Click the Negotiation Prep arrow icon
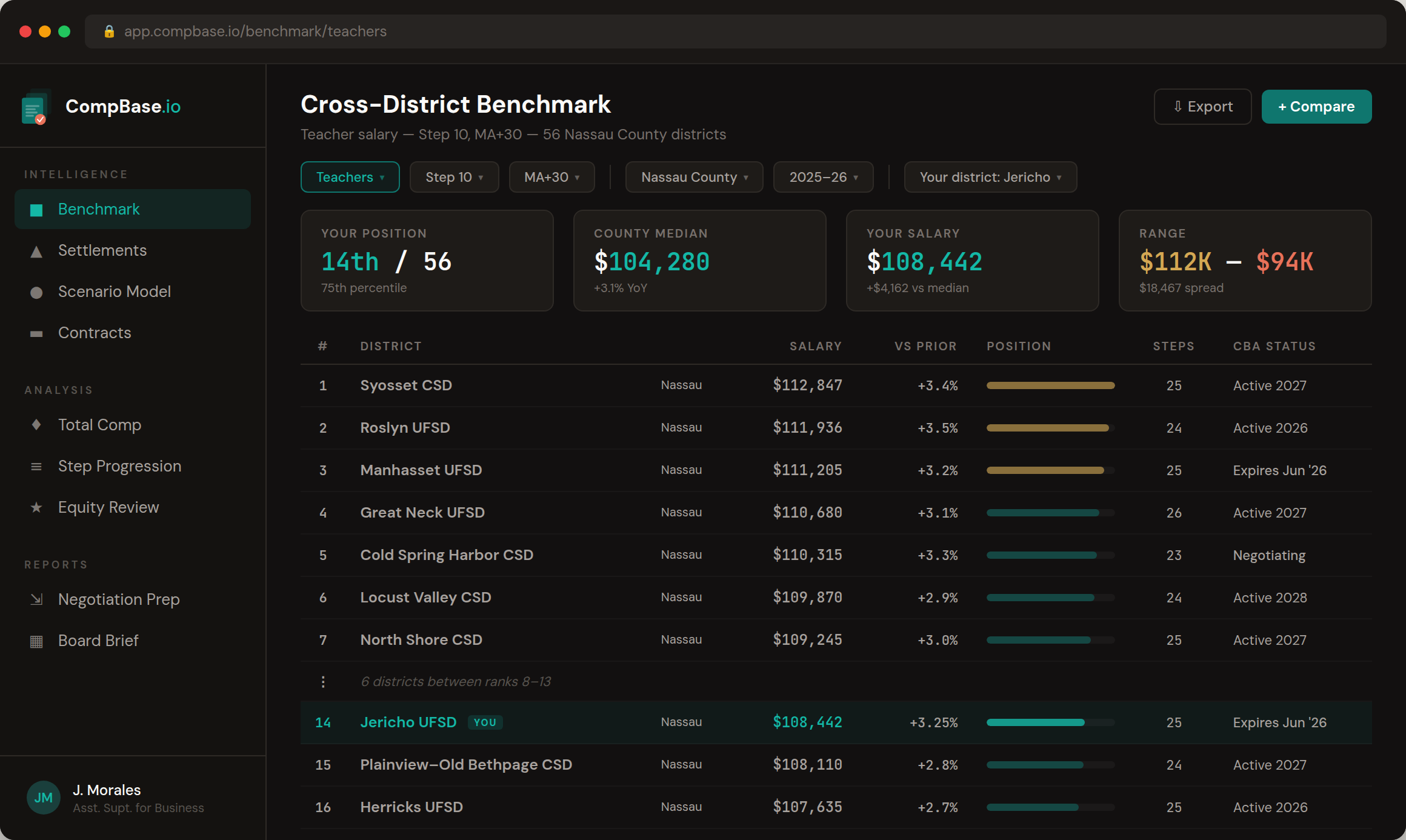Image resolution: width=1406 pixels, height=840 pixels. point(36,599)
